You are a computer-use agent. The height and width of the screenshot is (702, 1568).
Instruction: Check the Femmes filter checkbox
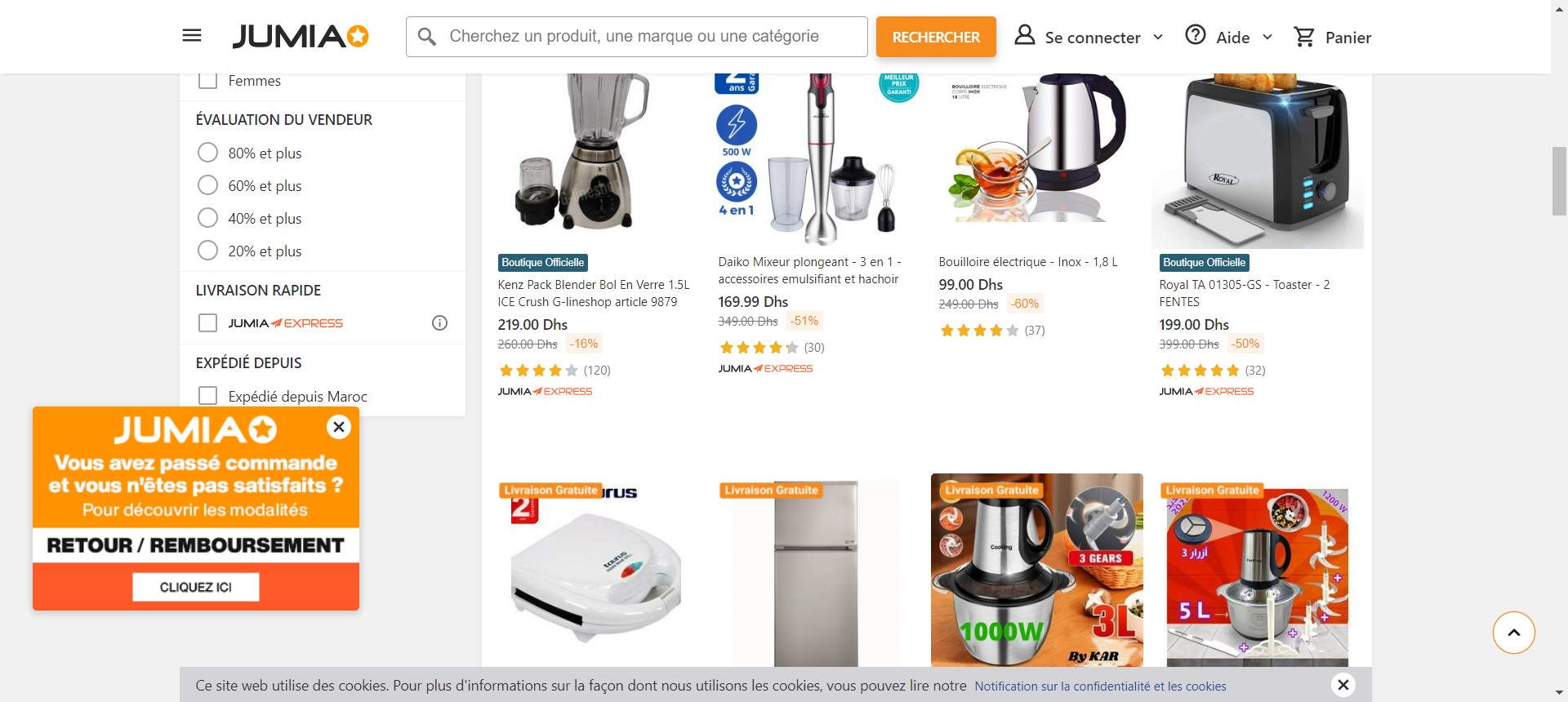208,80
